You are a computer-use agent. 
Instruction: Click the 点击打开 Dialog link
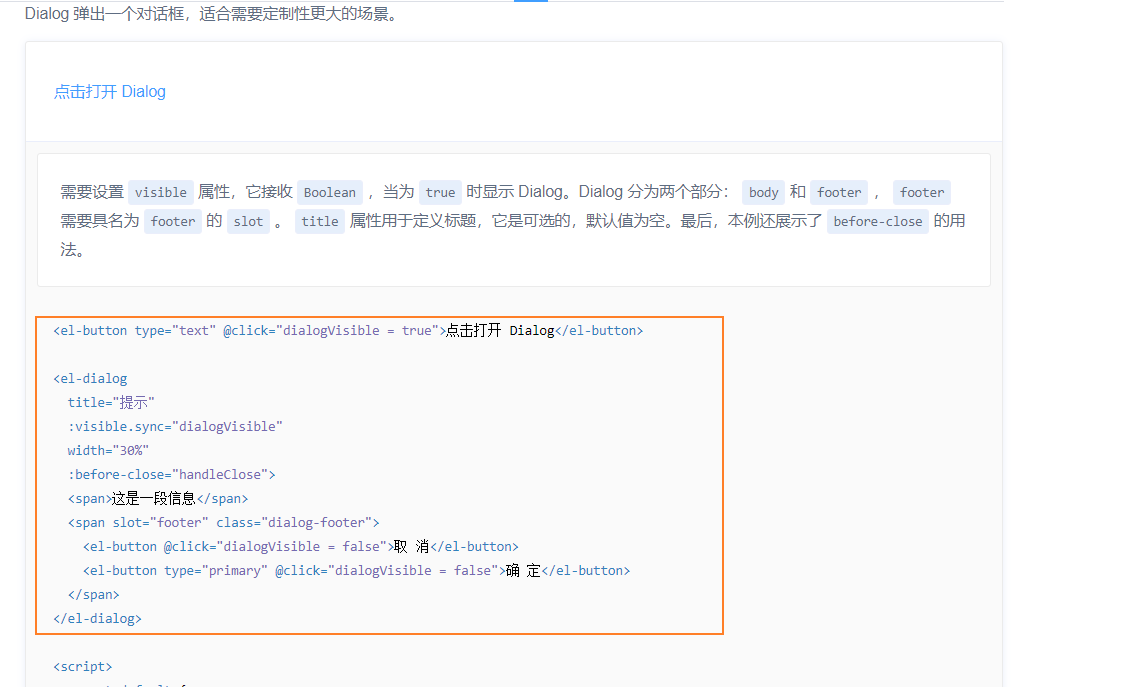[x=110, y=92]
